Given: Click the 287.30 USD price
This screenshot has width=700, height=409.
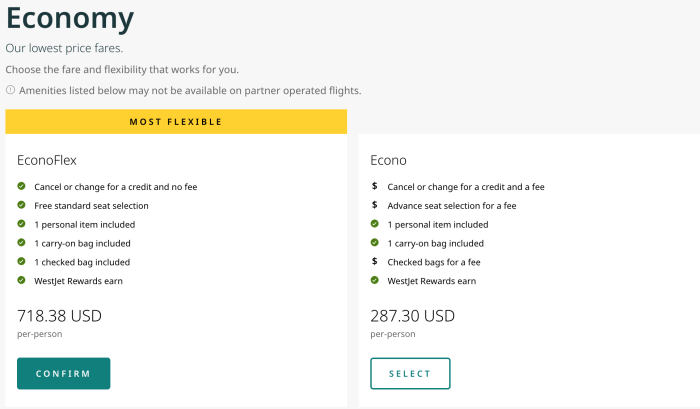Looking at the screenshot, I should 412,316.
